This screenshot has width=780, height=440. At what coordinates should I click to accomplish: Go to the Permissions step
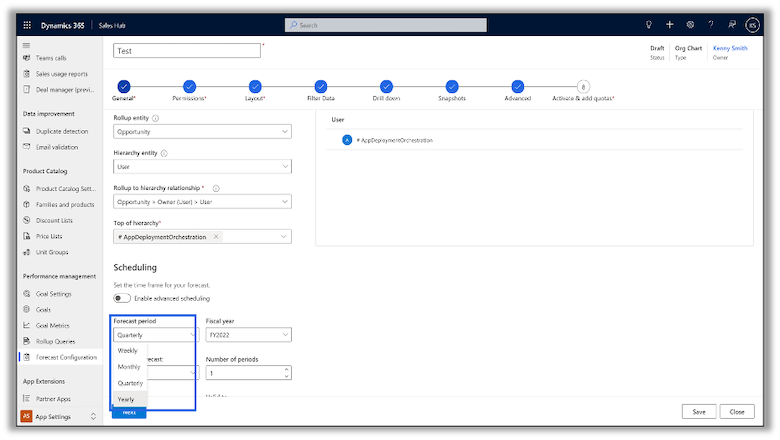pyautogui.click(x=189, y=87)
